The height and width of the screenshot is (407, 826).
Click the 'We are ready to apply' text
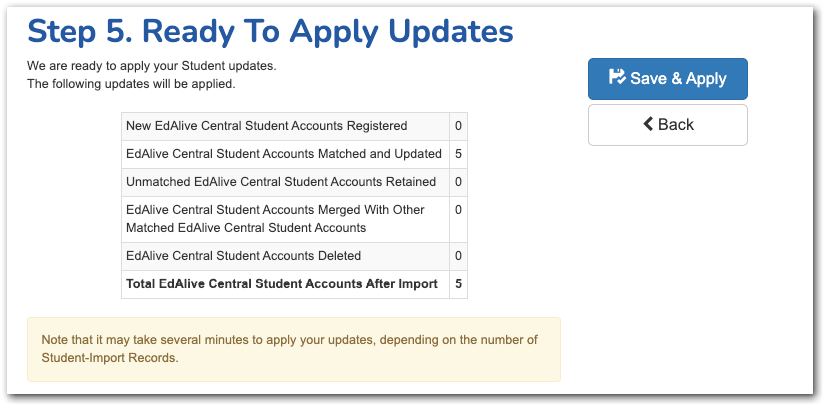pyautogui.click(x=152, y=67)
